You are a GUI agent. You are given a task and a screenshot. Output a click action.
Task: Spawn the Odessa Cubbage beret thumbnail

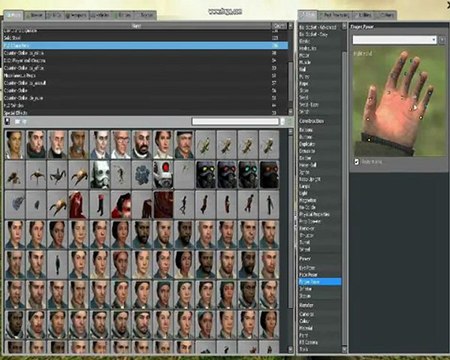click(184, 144)
